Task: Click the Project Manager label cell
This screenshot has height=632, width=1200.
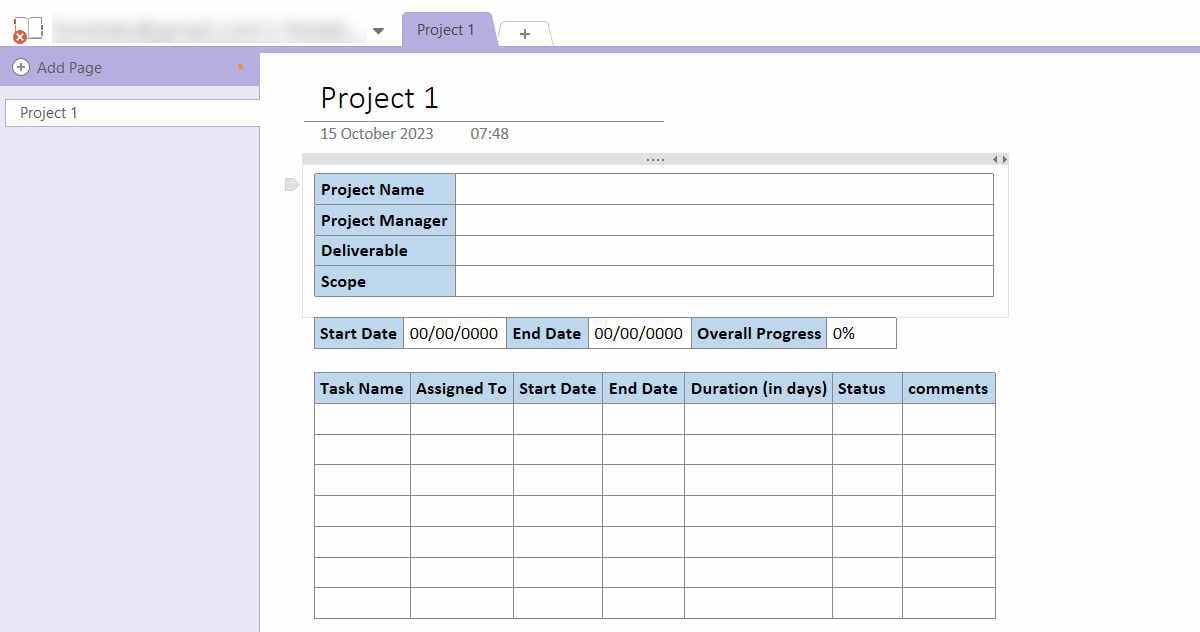Action: (x=385, y=221)
